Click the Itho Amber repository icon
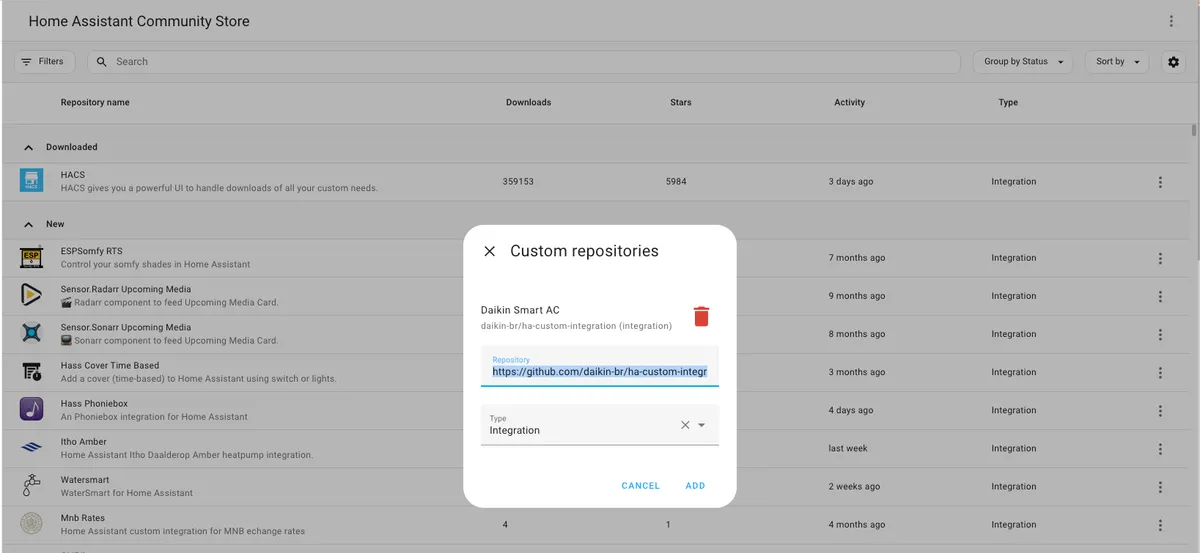The image size is (1200, 553). click(x=32, y=447)
